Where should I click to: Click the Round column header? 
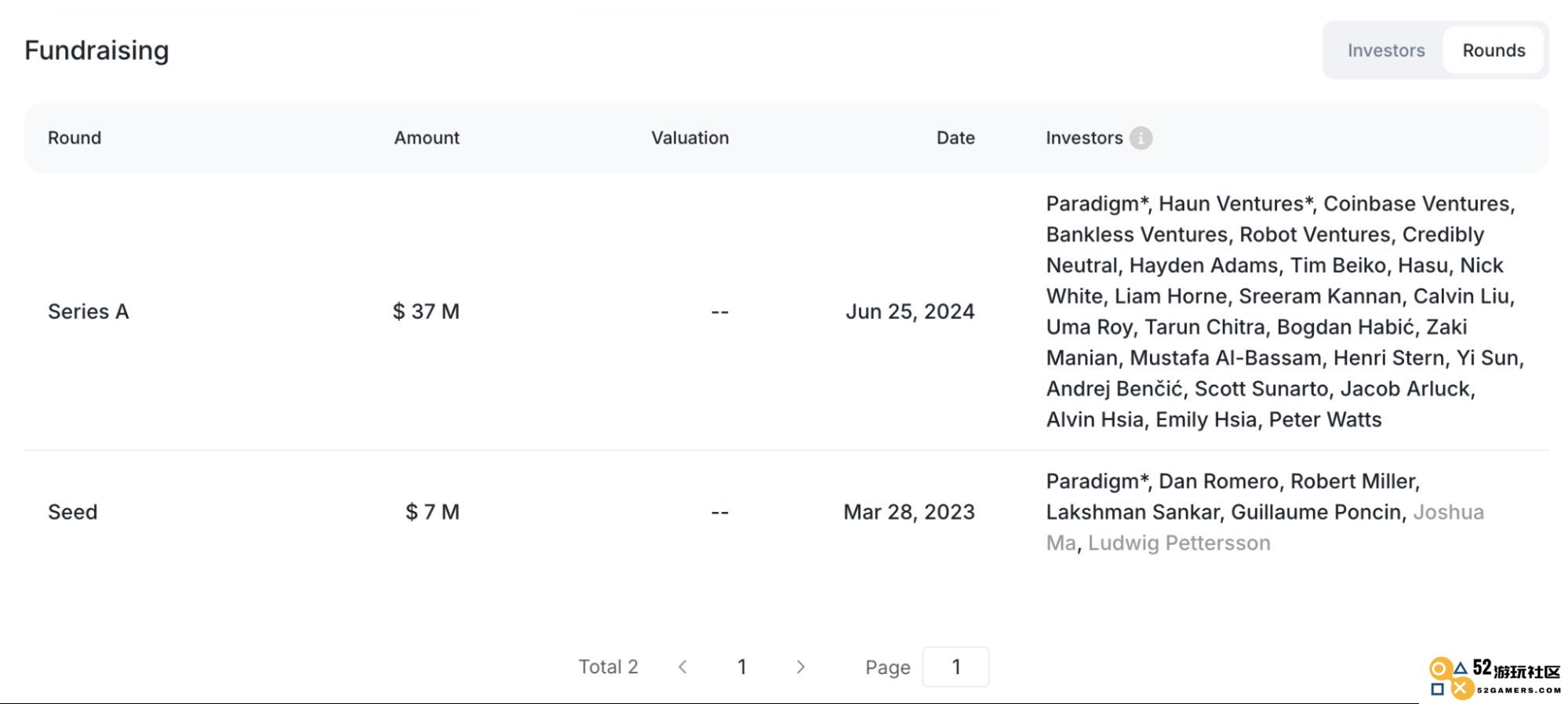[75, 138]
